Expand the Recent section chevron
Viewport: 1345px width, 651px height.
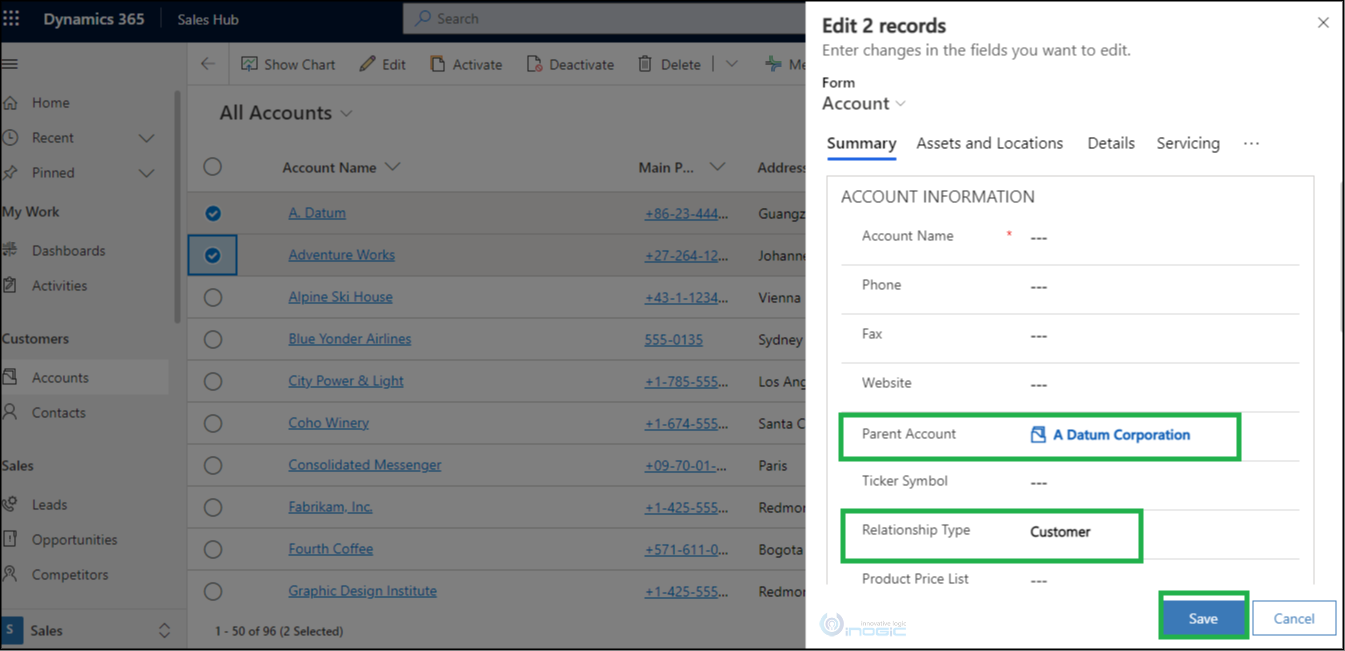147,138
